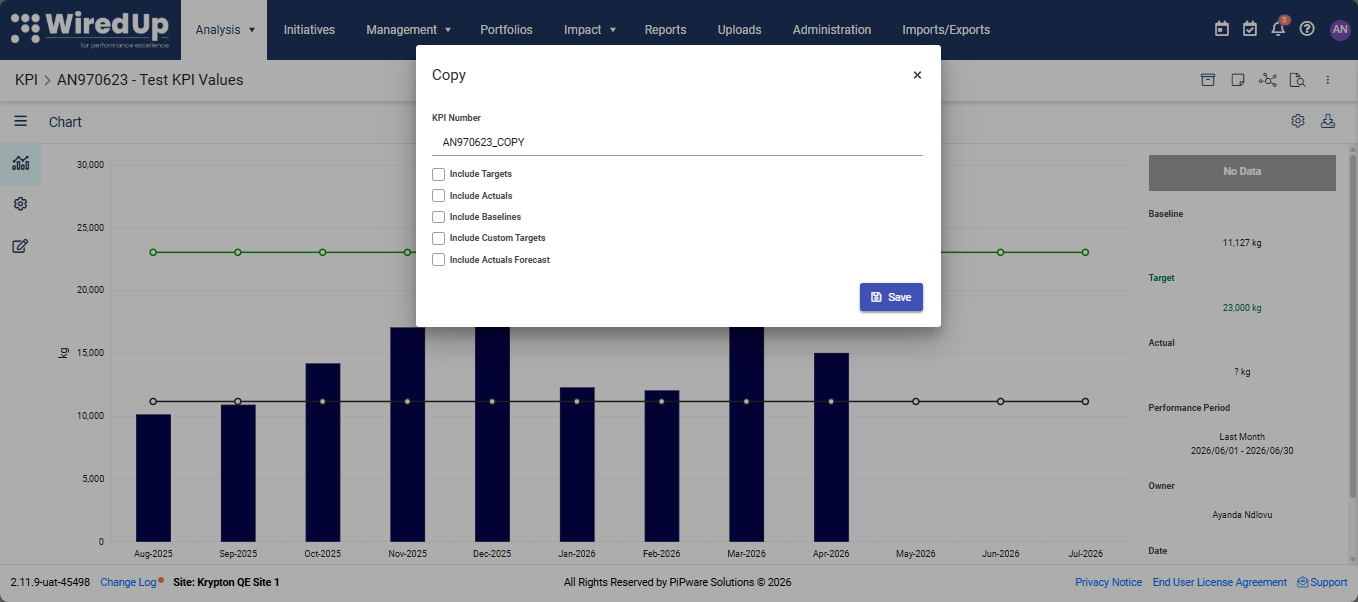Toggle Include Custom Targets checkbox
Viewport: 1358px width, 602px height.
(438, 238)
